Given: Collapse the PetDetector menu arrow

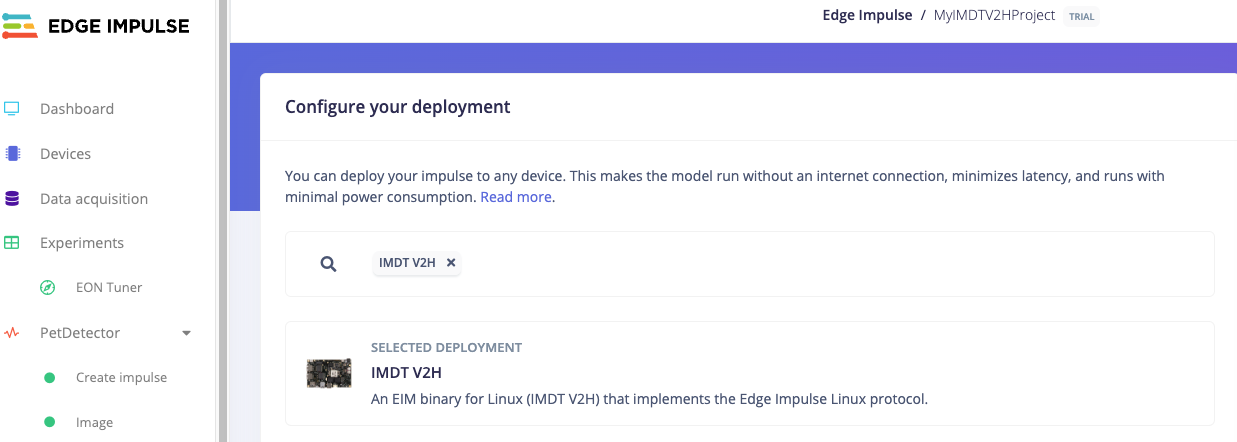Looking at the screenshot, I should click(x=186, y=333).
